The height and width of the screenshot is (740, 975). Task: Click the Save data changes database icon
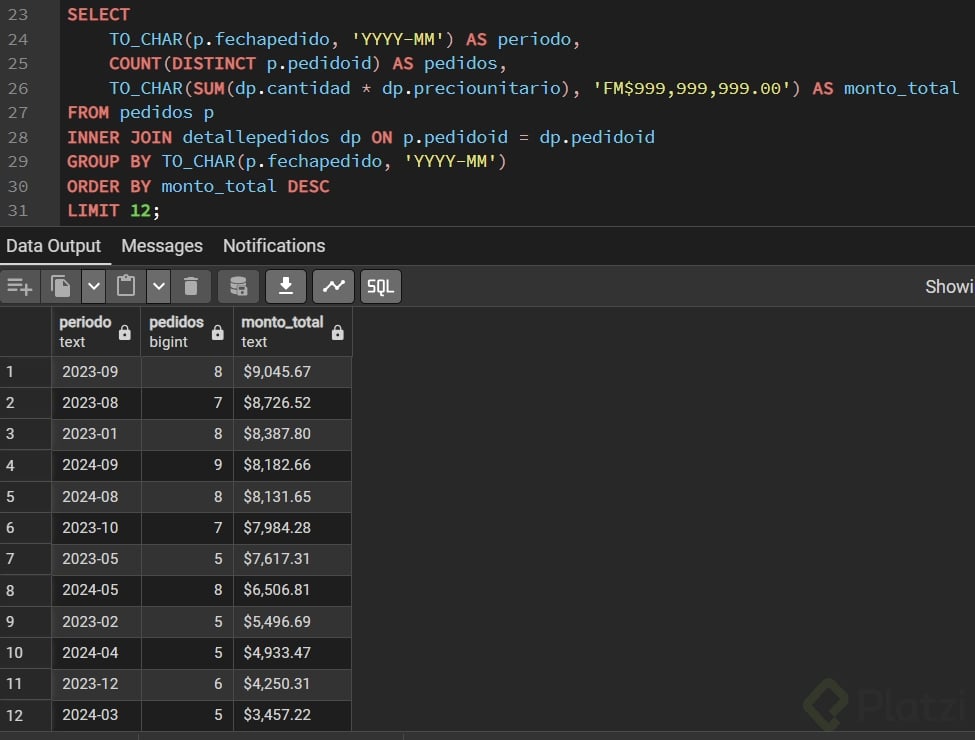238,286
